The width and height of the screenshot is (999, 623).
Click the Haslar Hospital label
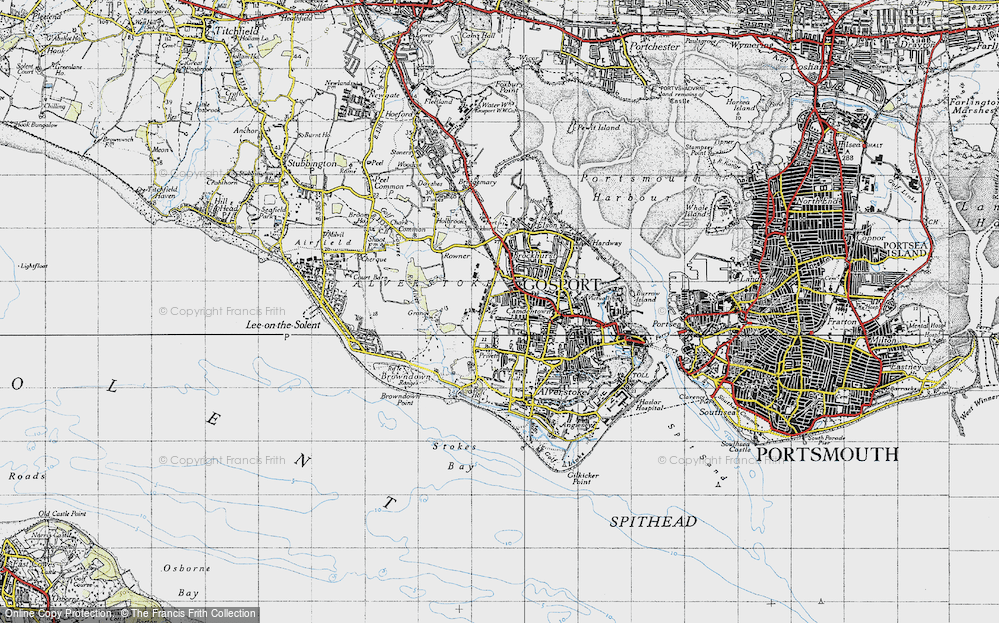[649, 405]
